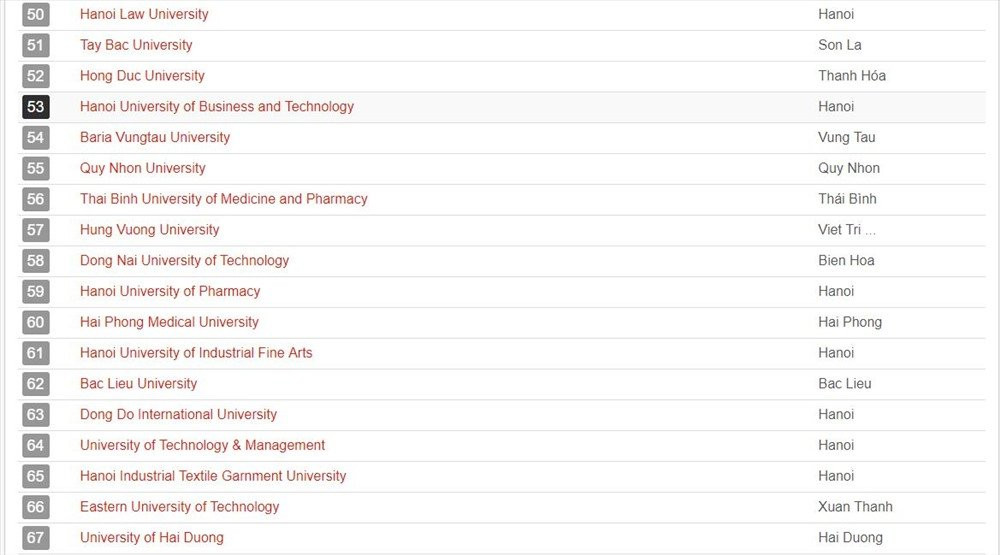Click the Hung Vuong University link
The width and height of the screenshot is (1000, 555).
(x=150, y=230)
